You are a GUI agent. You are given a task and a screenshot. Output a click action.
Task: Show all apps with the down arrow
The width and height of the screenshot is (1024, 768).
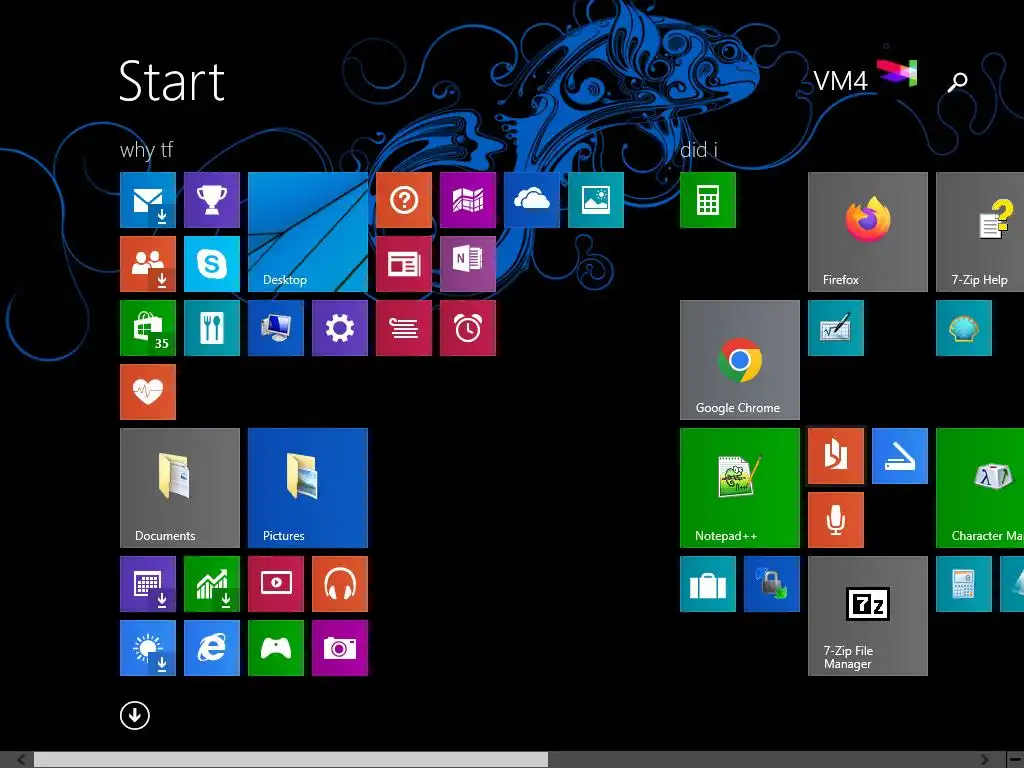(x=135, y=716)
